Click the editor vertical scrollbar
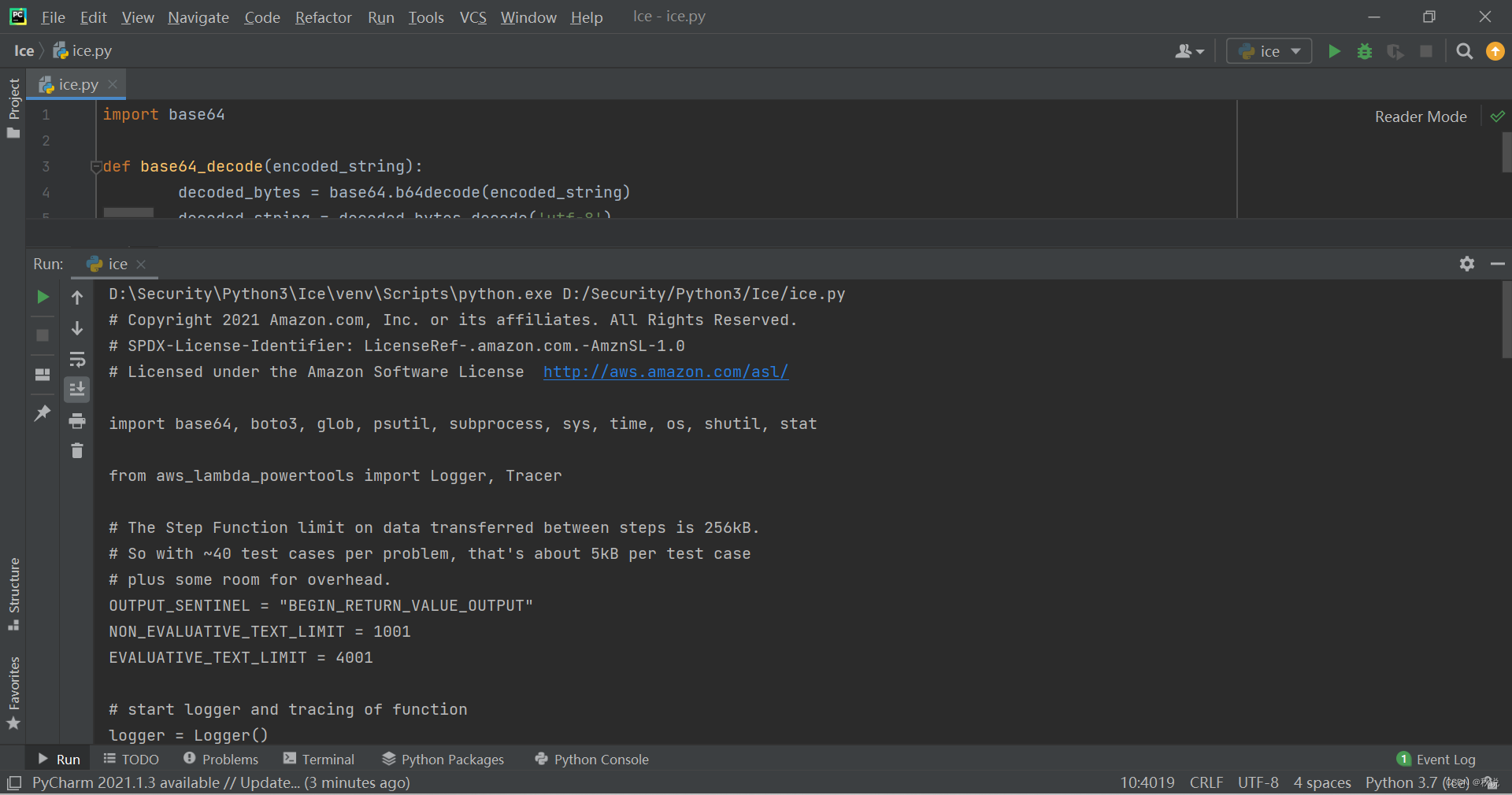1512x795 pixels. 1506,152
